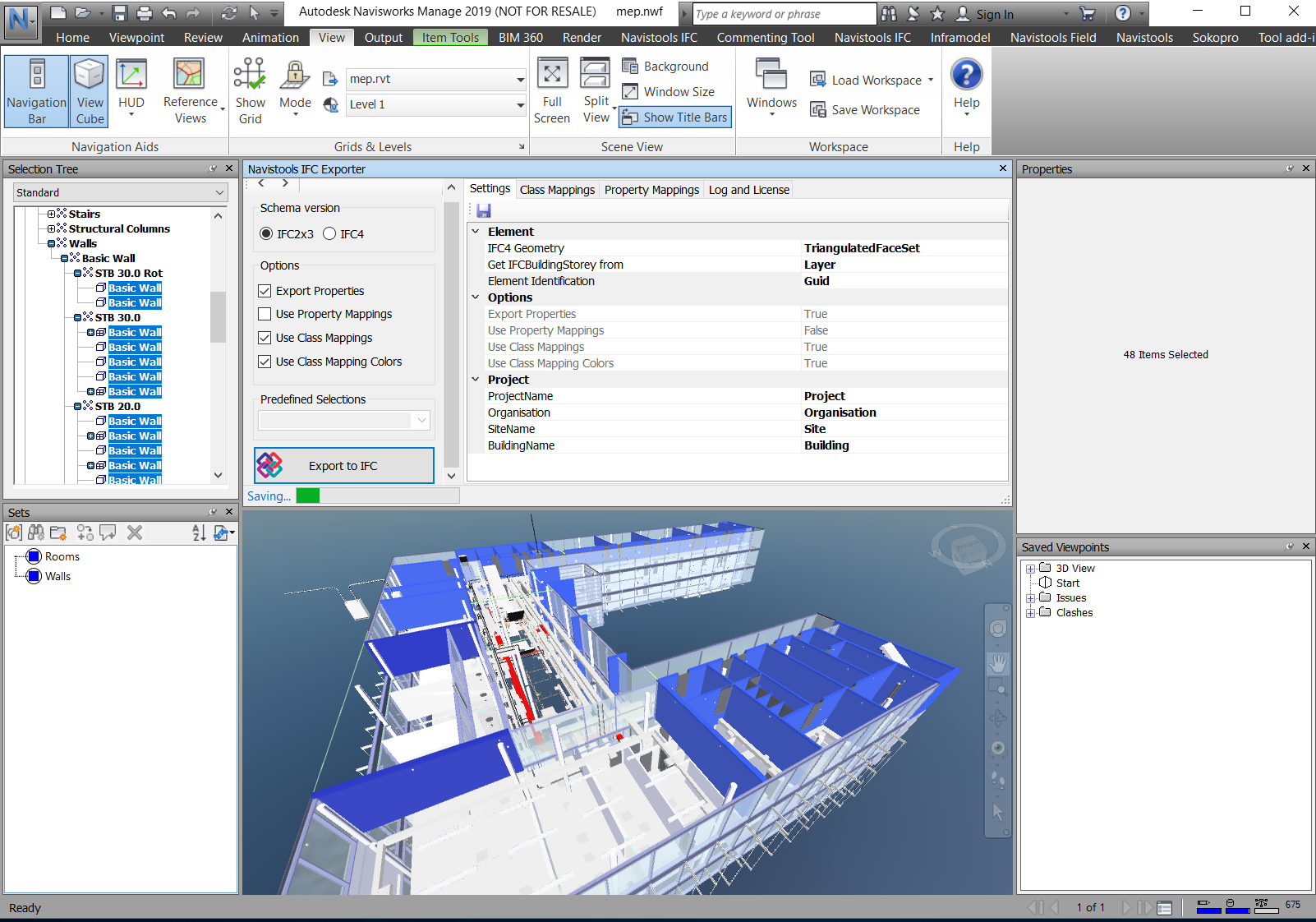
Task: Open the Animation ribbon tab
Action: point(270,38)
